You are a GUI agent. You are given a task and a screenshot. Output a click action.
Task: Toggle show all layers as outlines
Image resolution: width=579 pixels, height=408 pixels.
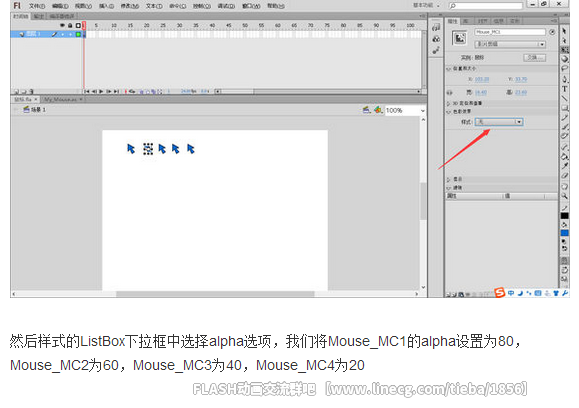point(78,25)
